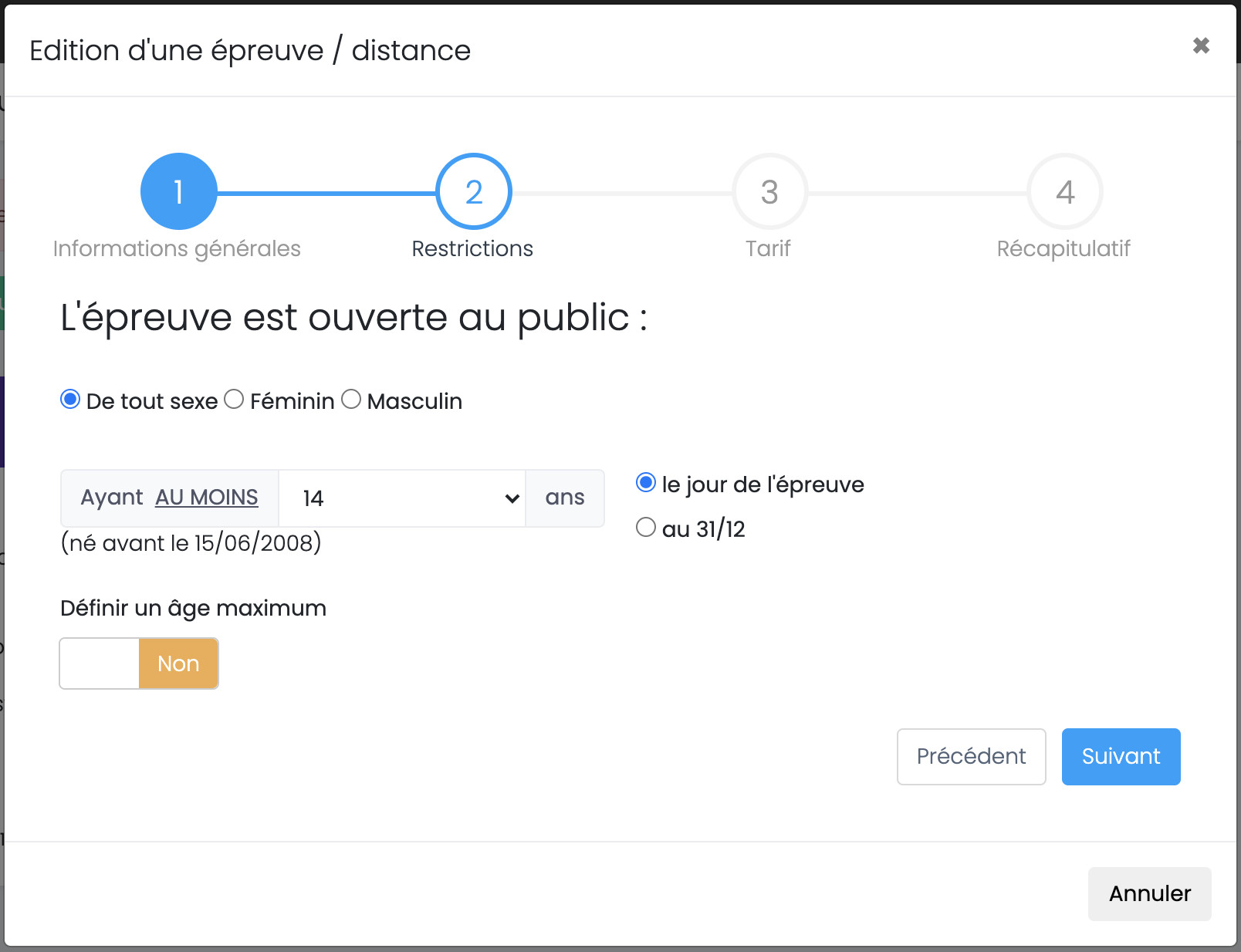Close the edition dialog with the X icon

(1200, 46)
